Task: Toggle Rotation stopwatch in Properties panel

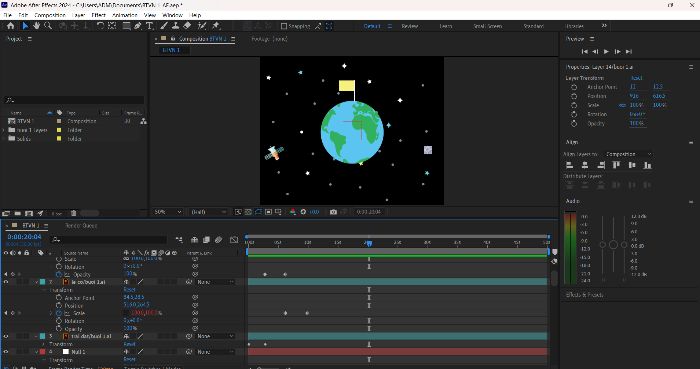Action: tap(574, 114)
